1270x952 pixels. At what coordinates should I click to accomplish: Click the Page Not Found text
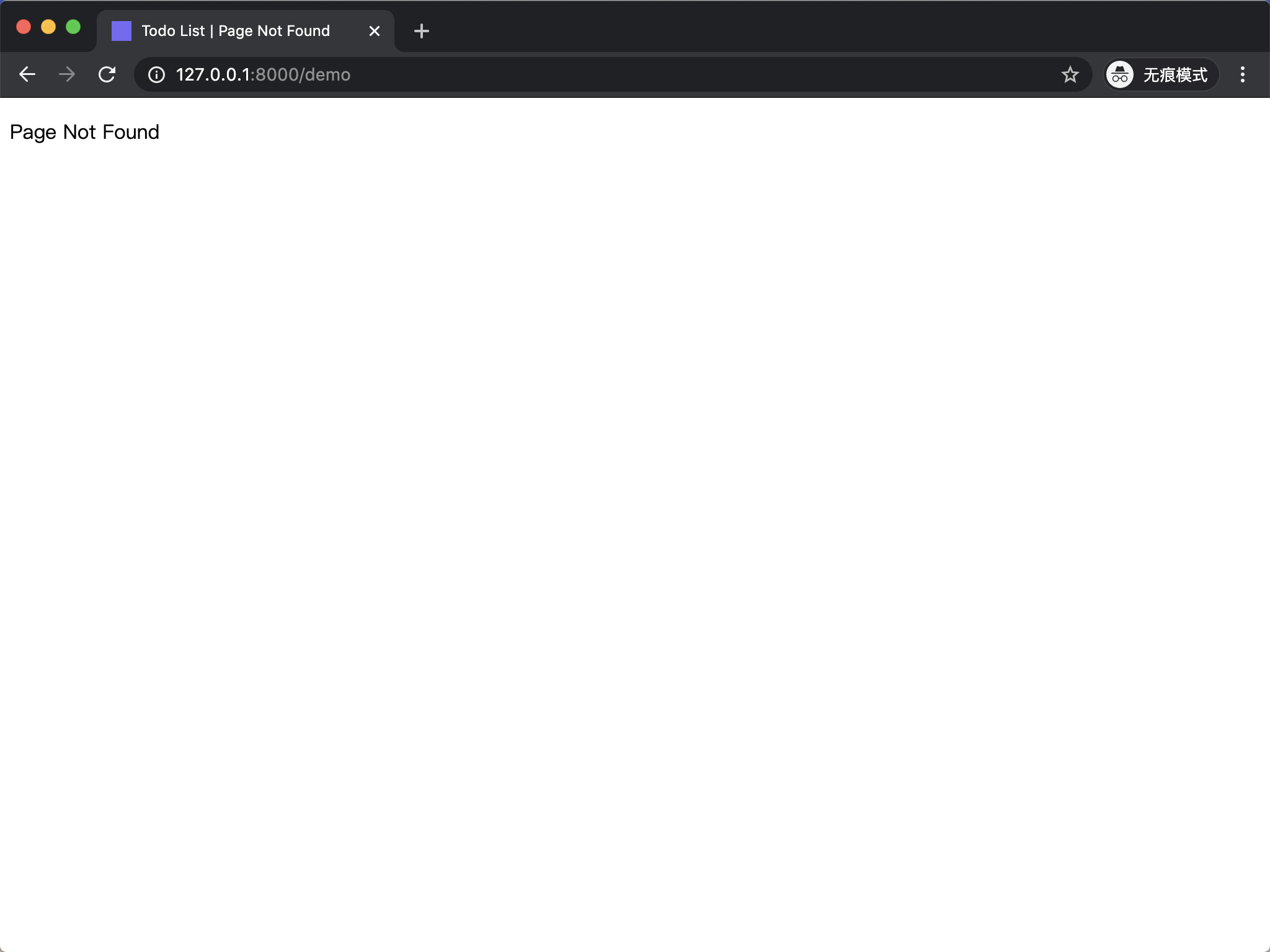pos(84,131)
